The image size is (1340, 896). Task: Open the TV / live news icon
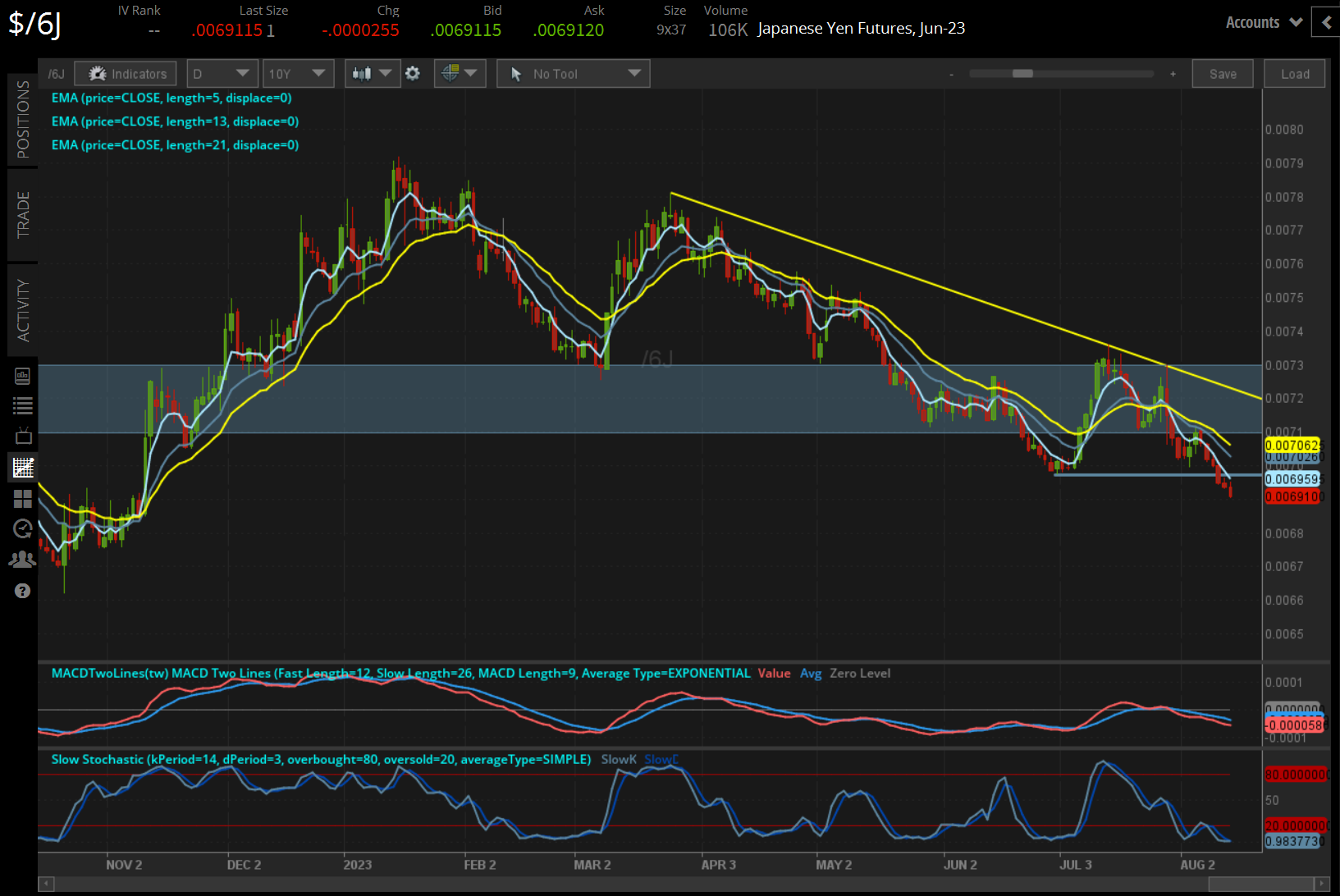(22, 436)
